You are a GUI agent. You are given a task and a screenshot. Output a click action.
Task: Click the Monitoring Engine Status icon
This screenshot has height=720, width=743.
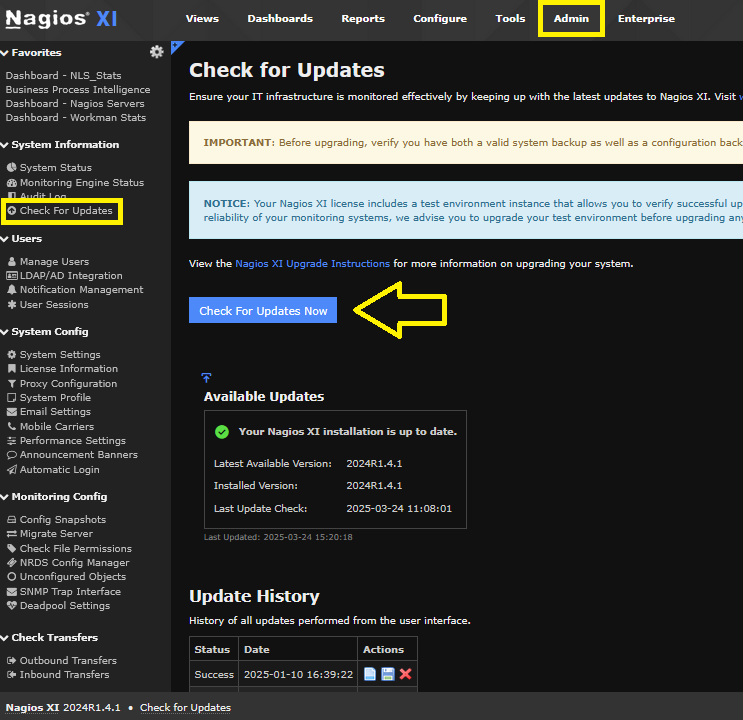(x=12, y=182)
